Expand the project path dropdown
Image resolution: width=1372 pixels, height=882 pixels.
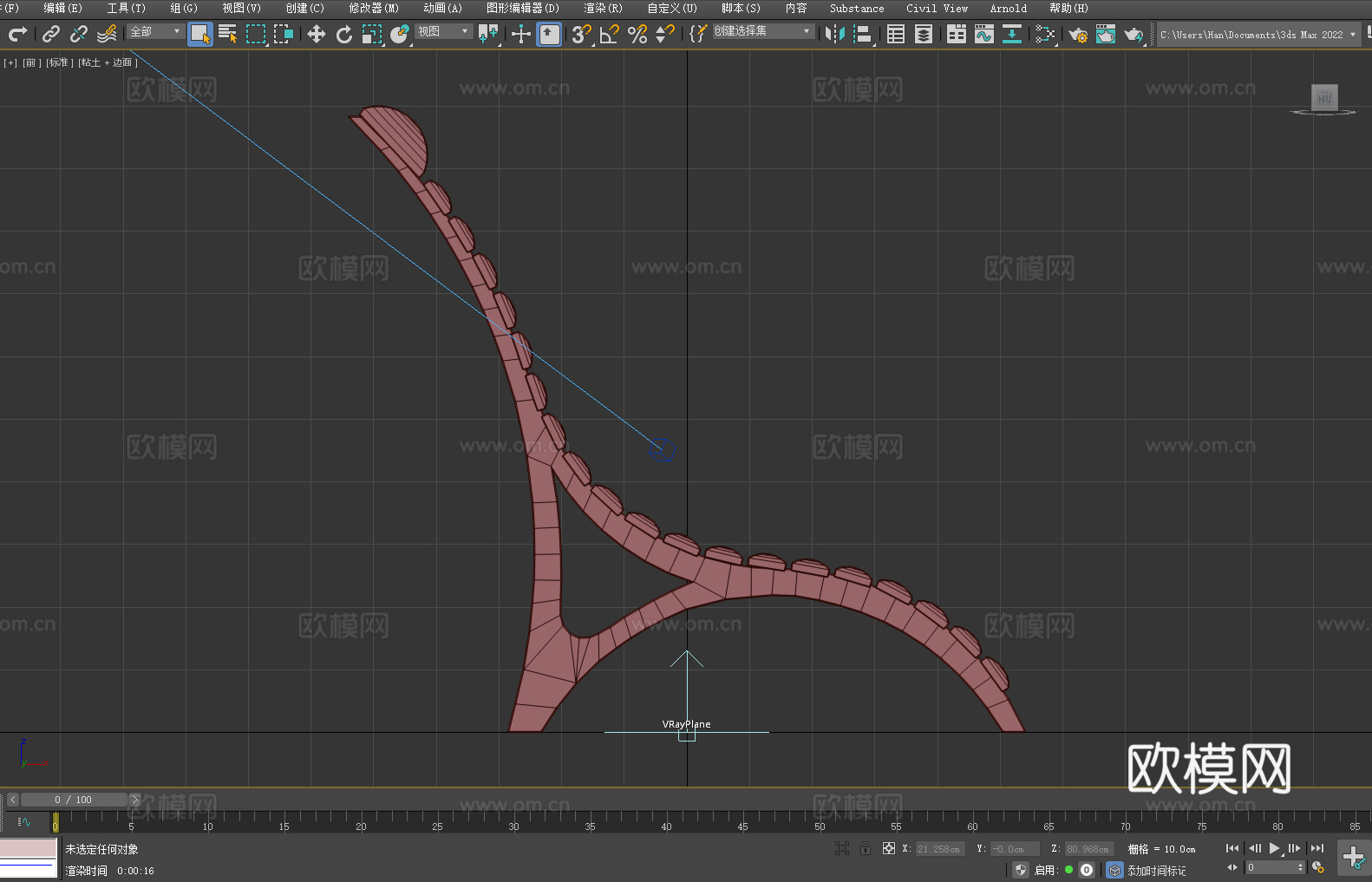click(1352, 35)
